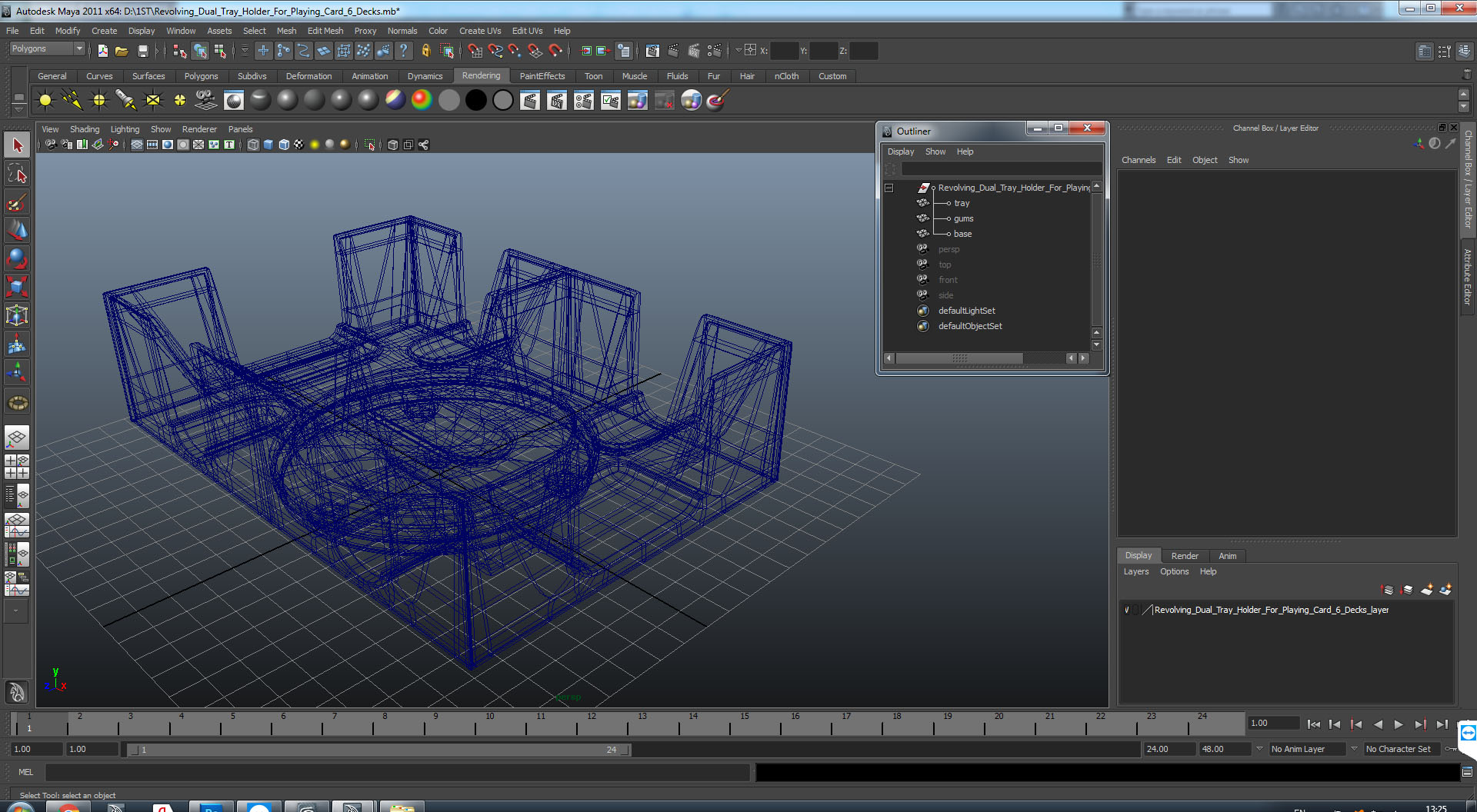Image resolution: width=1477 pixels, height=812 pixels.
Task: Enable Snap to points magnet icon
Action: (515, 51)
